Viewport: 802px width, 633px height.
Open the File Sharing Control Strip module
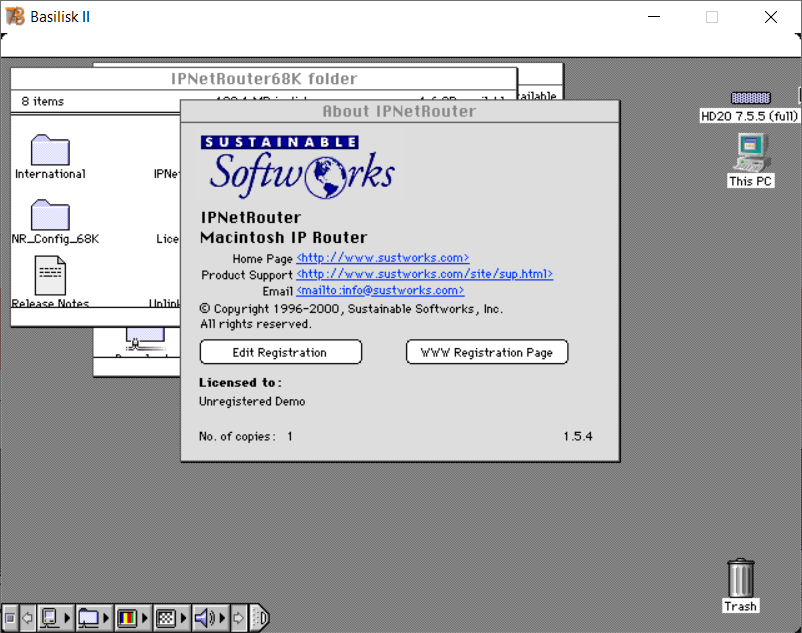[x=94, y=618]
